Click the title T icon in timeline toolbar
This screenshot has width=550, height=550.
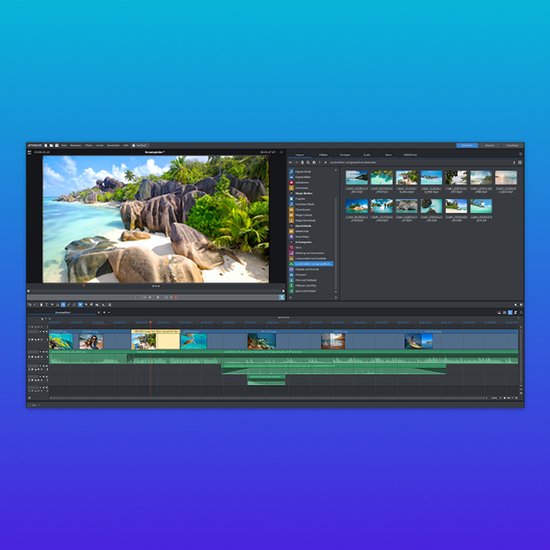46,305
